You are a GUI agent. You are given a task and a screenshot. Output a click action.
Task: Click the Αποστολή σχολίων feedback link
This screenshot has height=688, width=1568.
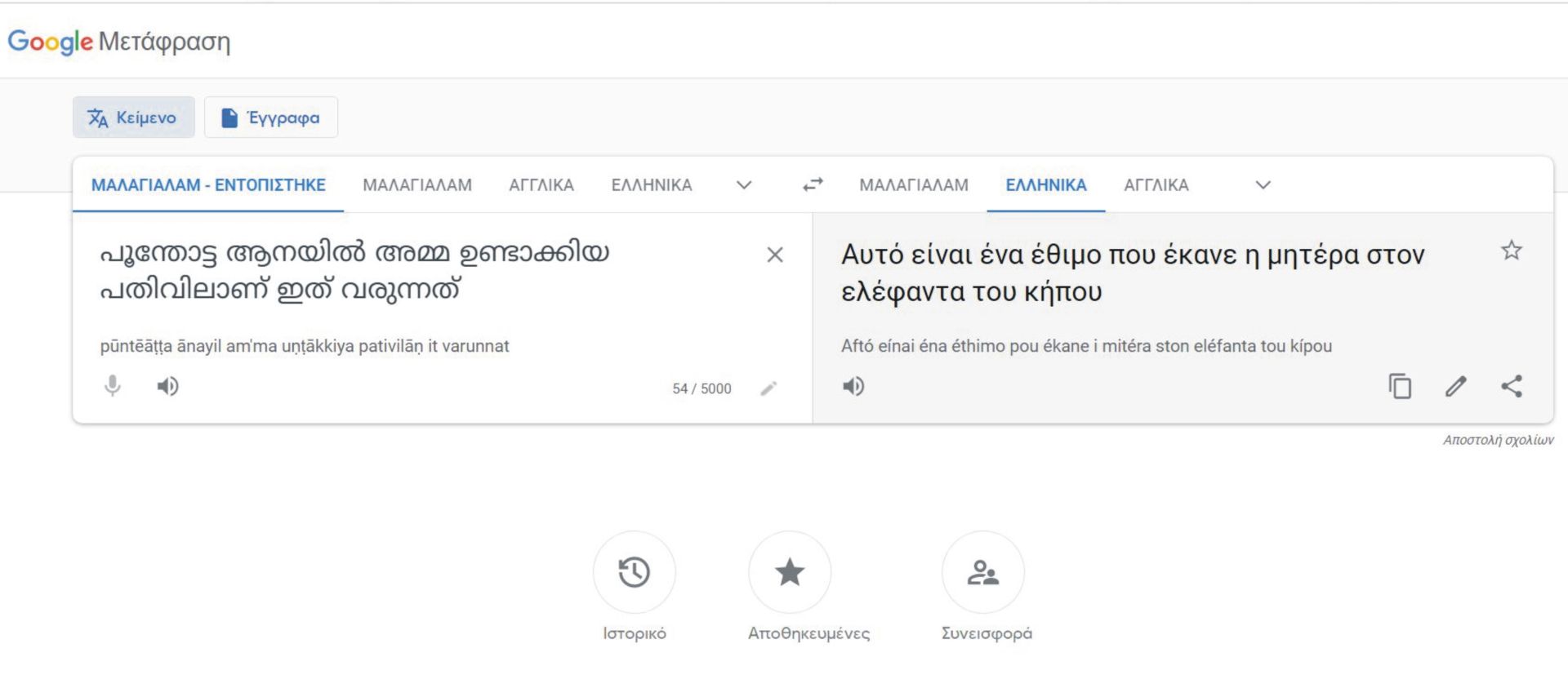click(x=1498, y=440)
